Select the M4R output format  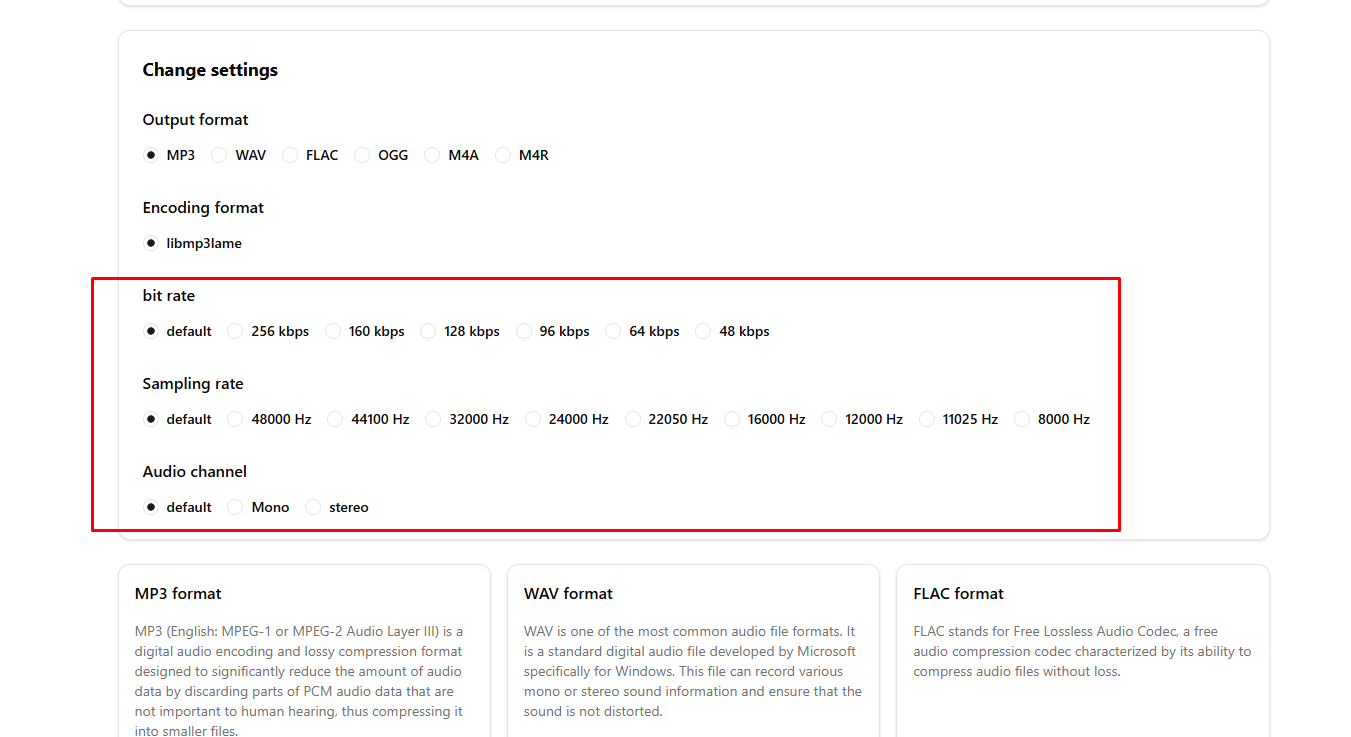click(502, 155)
